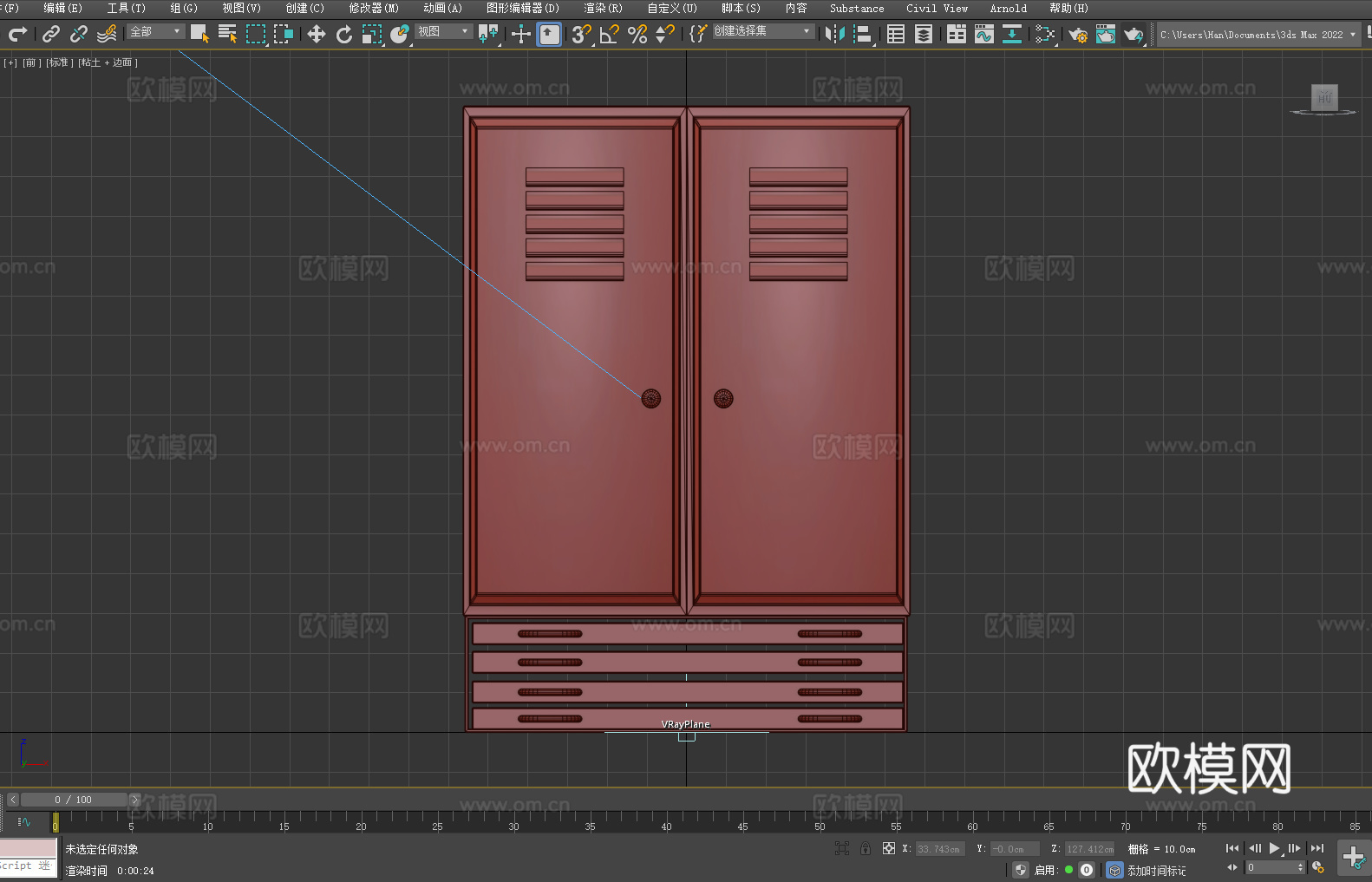Screen dimensions: 1372x882
Task: Open Rendered Frame Window icon
Action: [1106, 34]
